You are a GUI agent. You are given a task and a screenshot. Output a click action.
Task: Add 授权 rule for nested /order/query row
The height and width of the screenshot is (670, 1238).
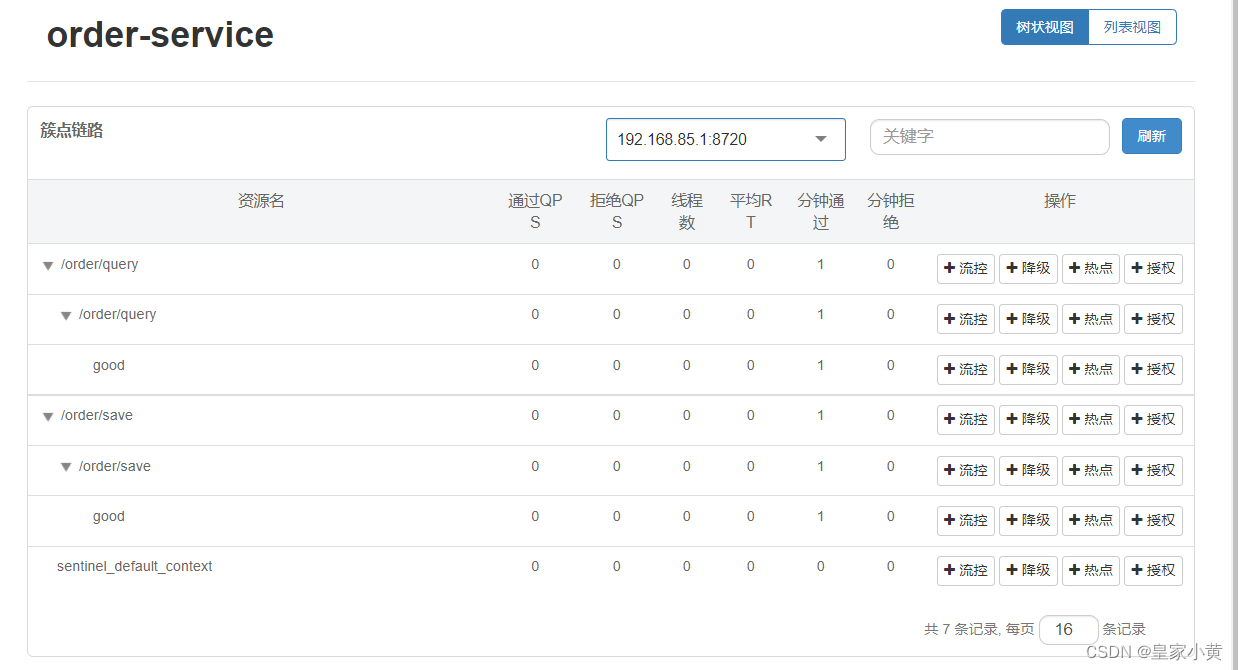[1153, 319]
